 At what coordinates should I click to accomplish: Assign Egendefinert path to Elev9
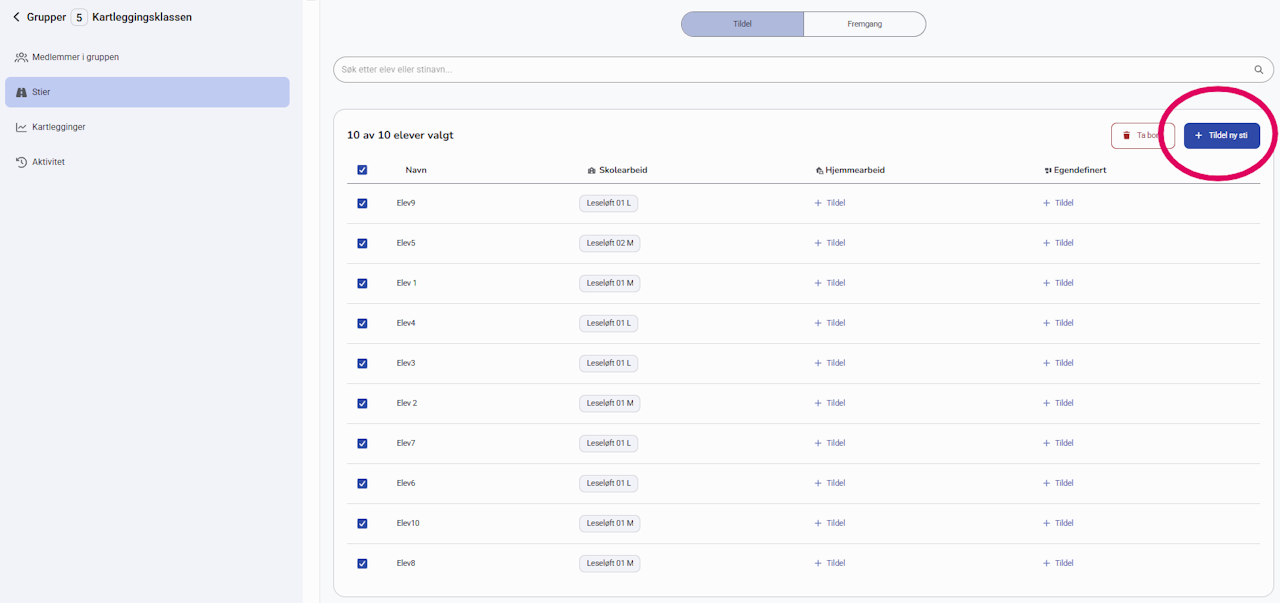point(1058,203)
